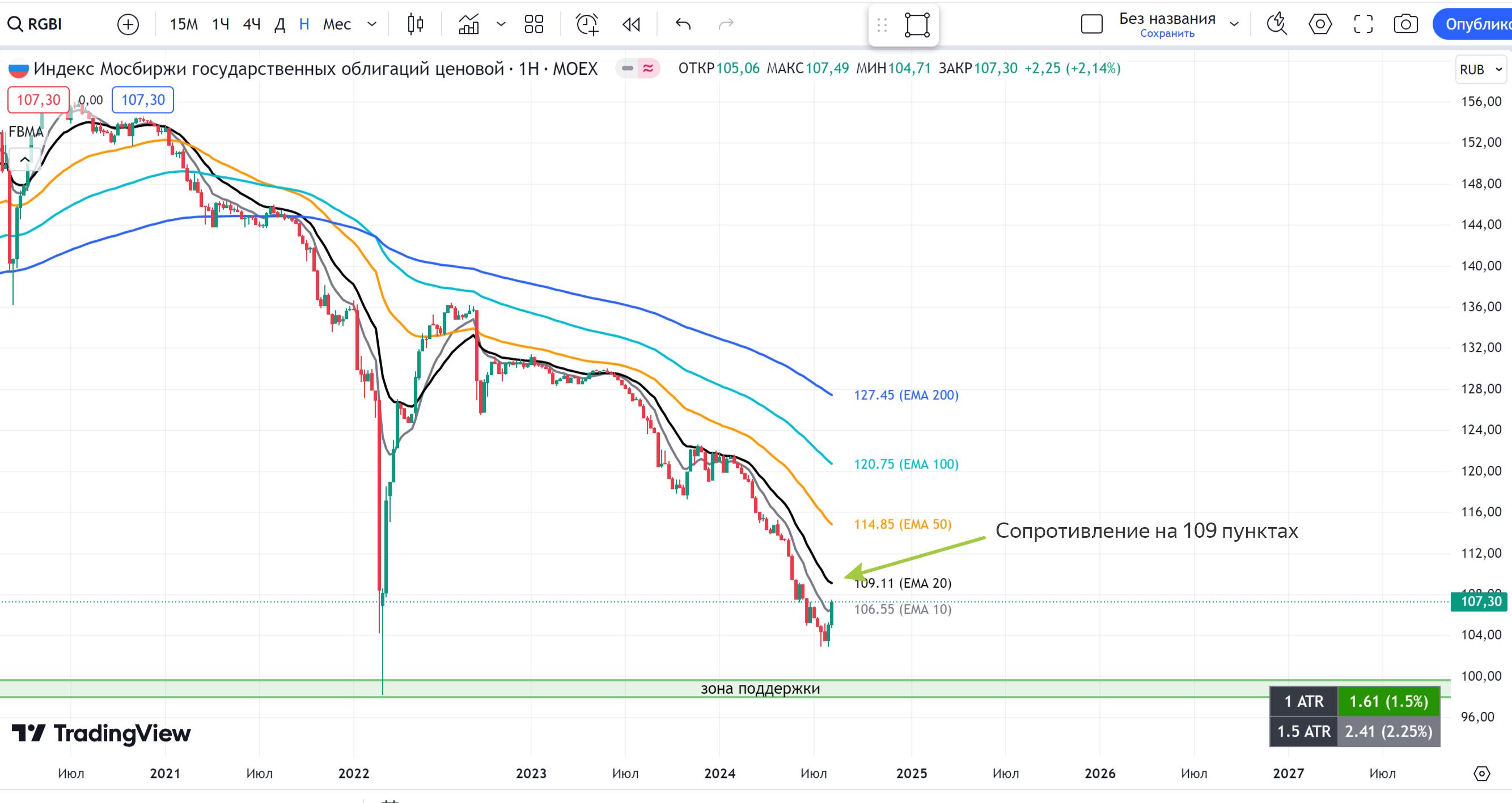Open the candlestick chart type selector
The width and height of the screenshot is (1512, 803).
point(415,24)
